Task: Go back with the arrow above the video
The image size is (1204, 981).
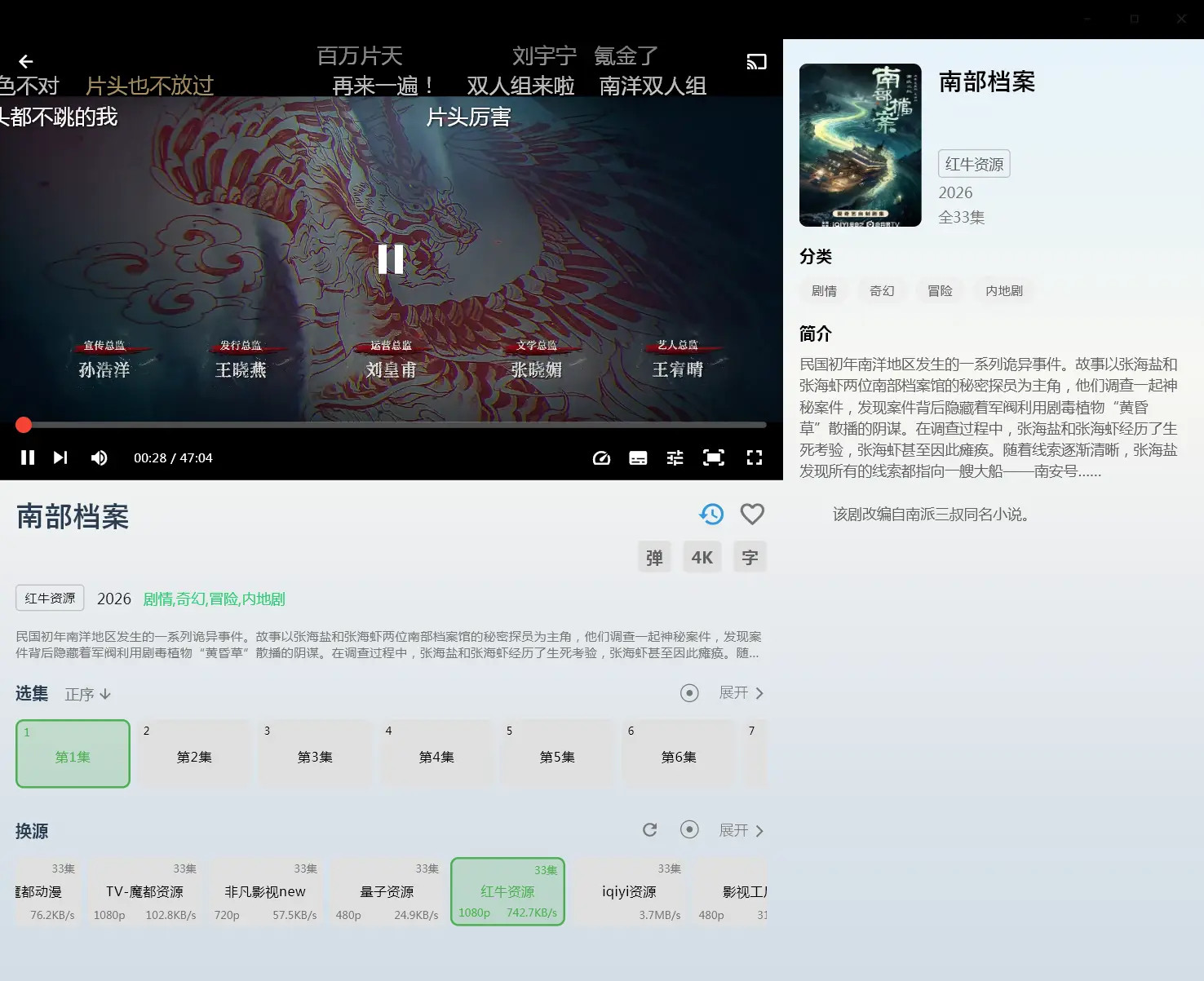Action: click(26, 61)
